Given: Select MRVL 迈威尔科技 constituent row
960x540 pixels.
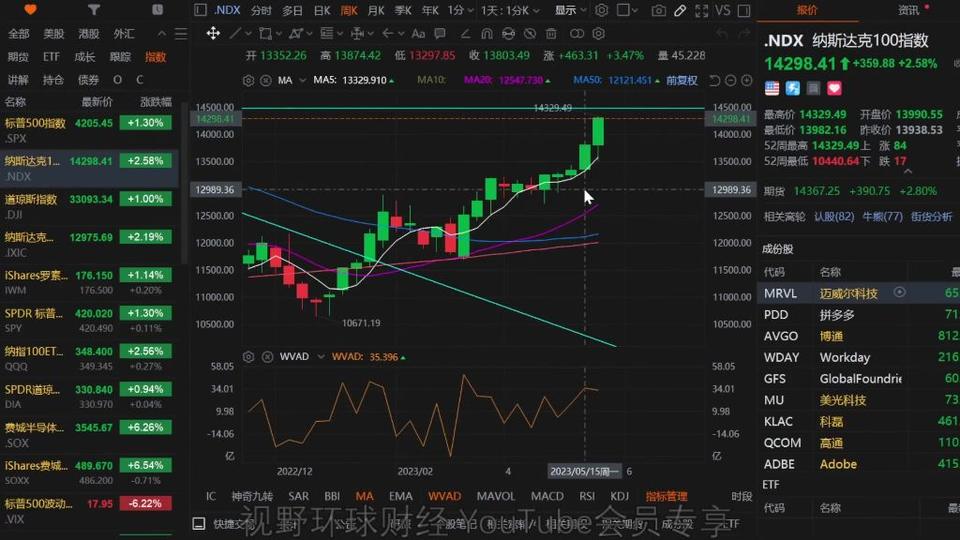Looking at the screenshot, I should pos(858,293).
